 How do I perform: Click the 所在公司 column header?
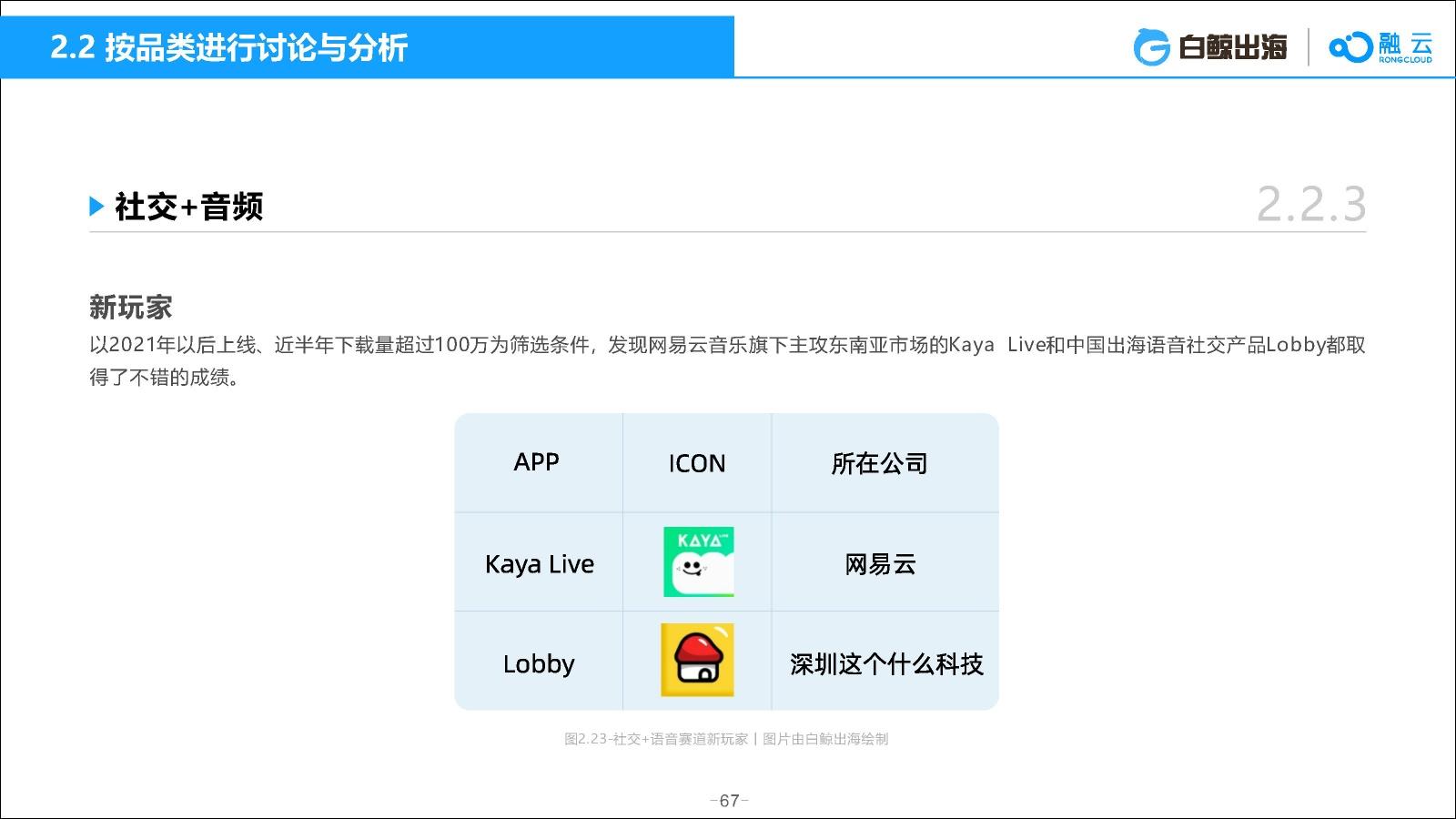click(x=879, y=463)
